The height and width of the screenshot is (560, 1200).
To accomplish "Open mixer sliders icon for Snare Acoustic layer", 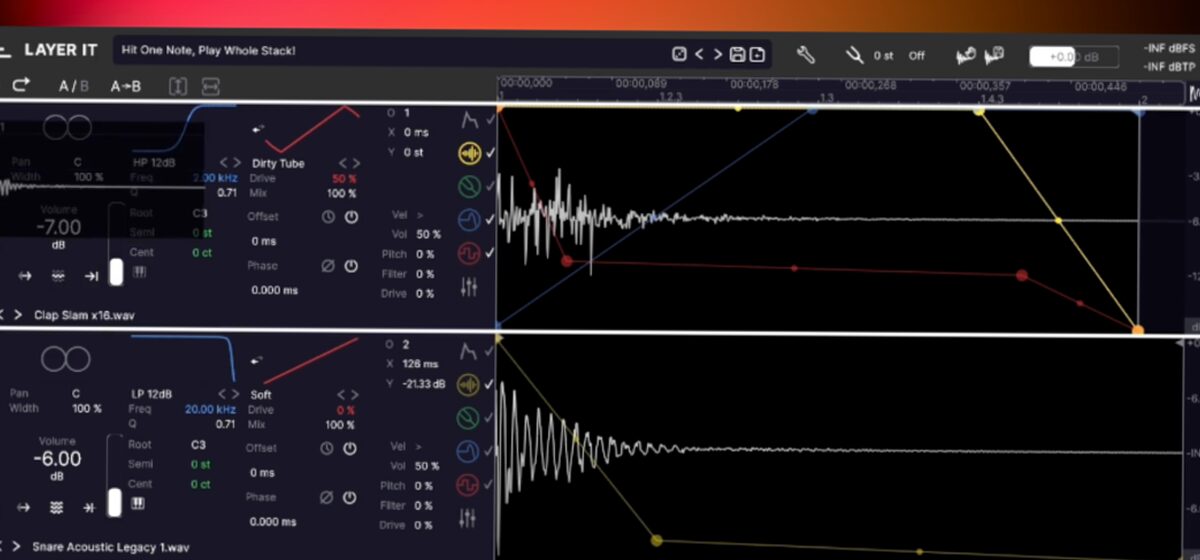I will 469,518.
